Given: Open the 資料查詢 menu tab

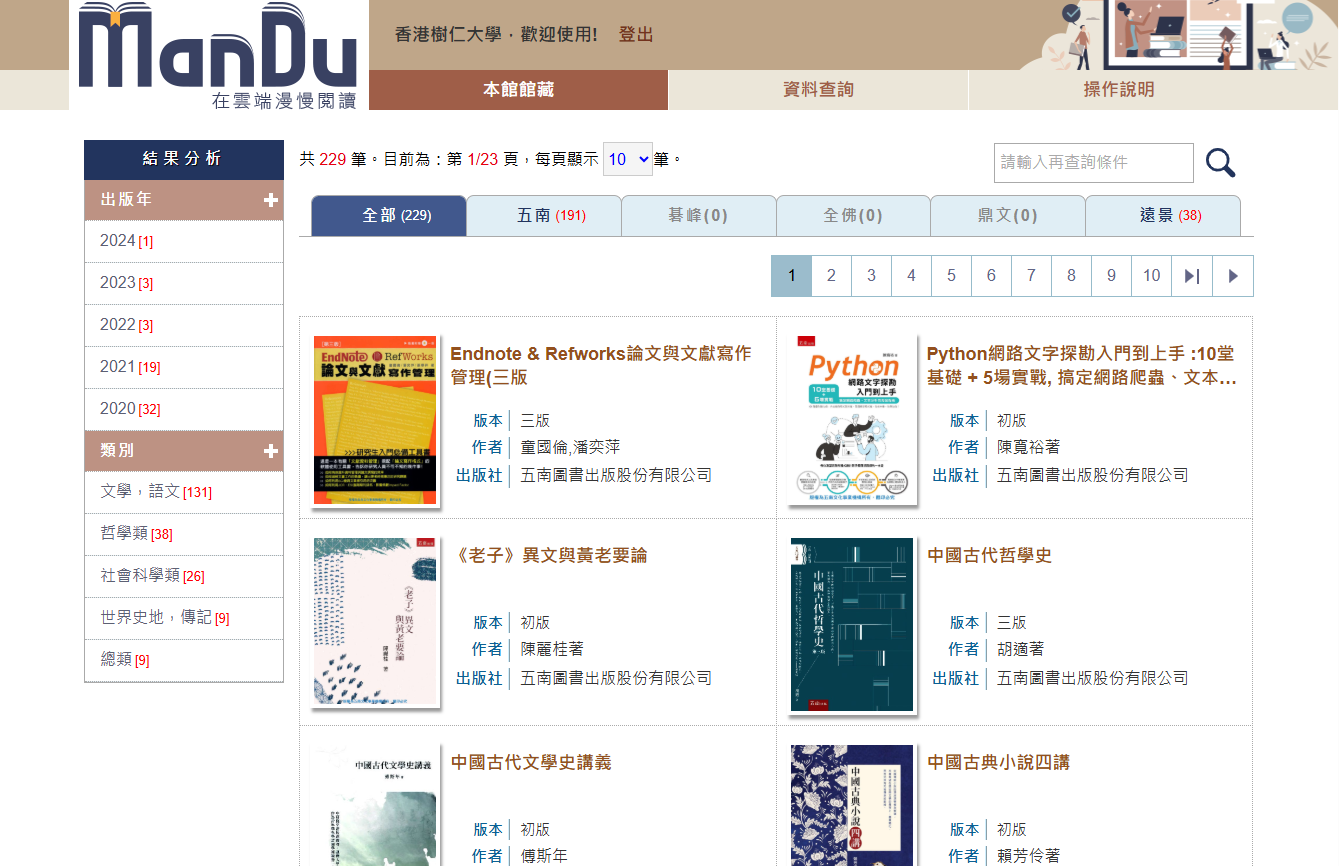Looking at the screenshot, I should click(x=818, y=90).
